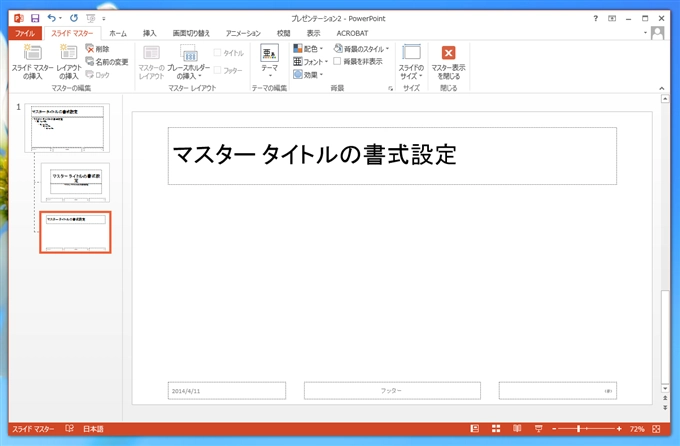Select the title slide layout thumbnail
Image resolution: width=680 pixels, height=446 pixels.
pyautogui.click(x=75, y=182)
